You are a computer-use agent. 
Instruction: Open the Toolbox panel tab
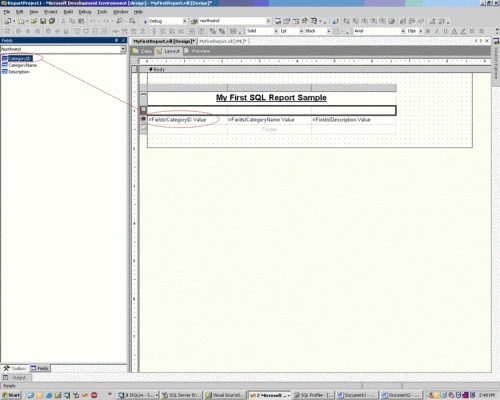coord(15,368)
